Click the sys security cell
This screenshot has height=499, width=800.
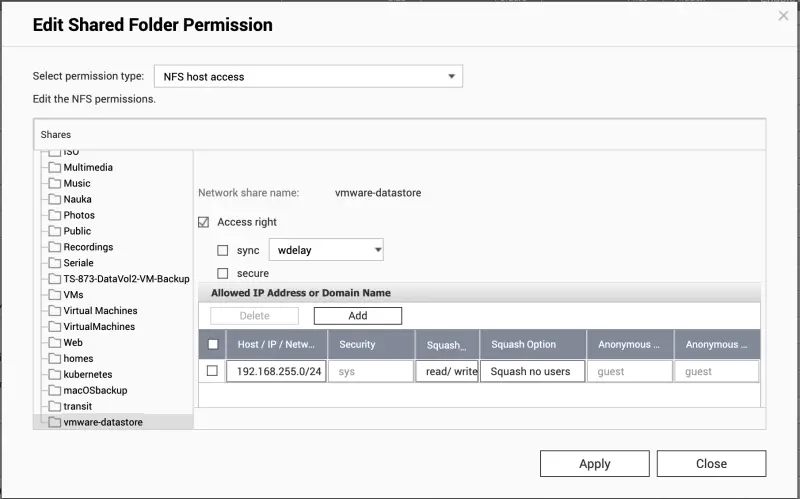tap(371, 371)
